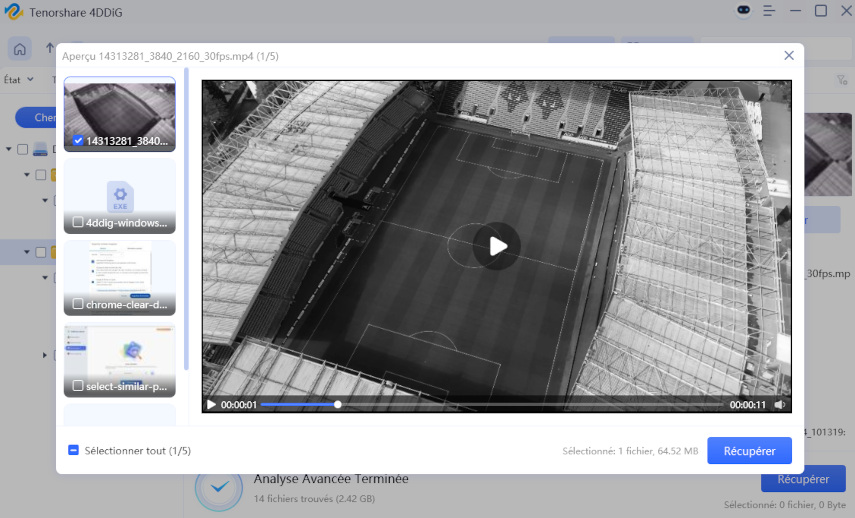Close the Aperçu preview dialog
855x518 pixels.
[789, 56]
